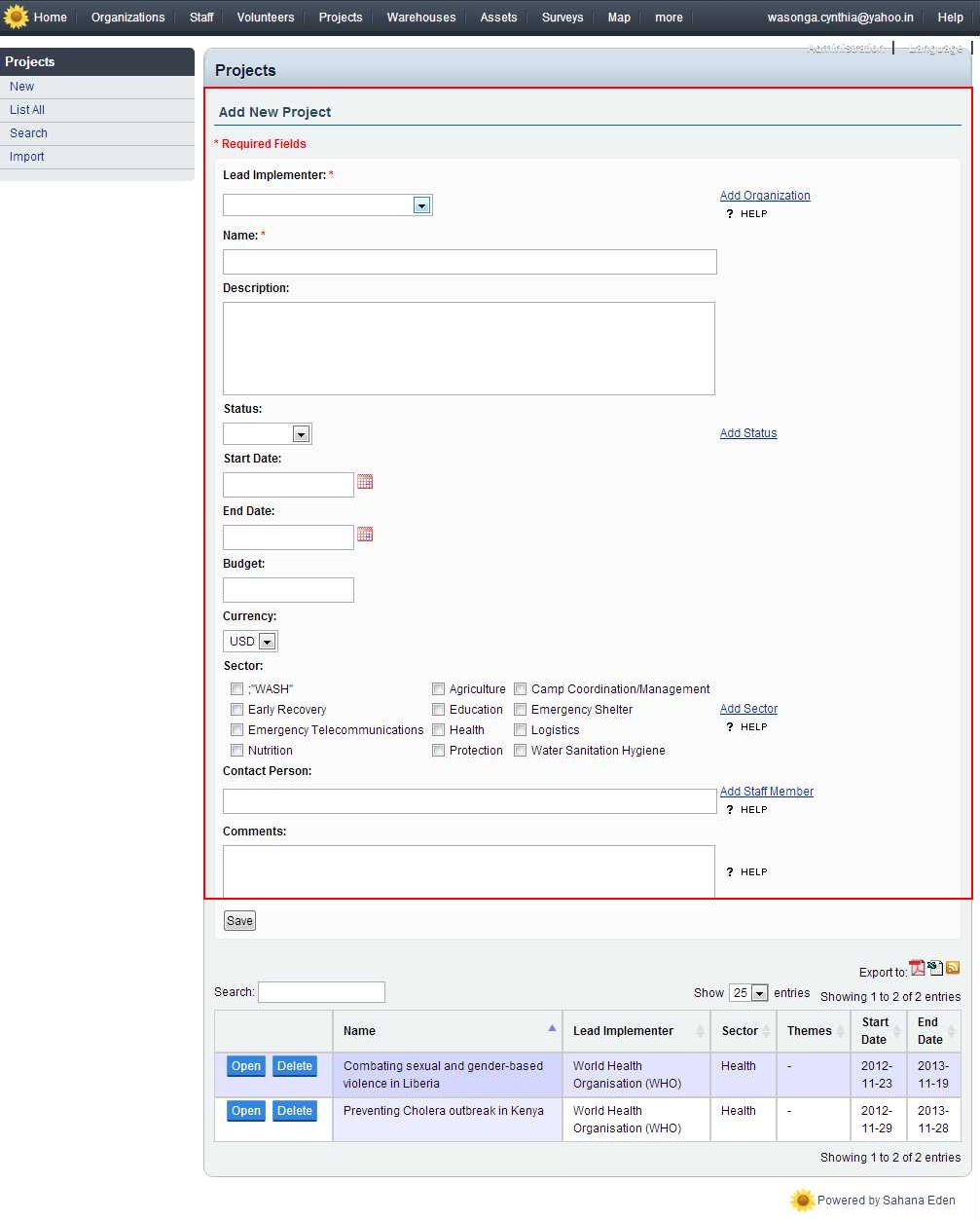Click the Save button
Viewport: 980px width, 1220px height.
click(x=239, y=921)
